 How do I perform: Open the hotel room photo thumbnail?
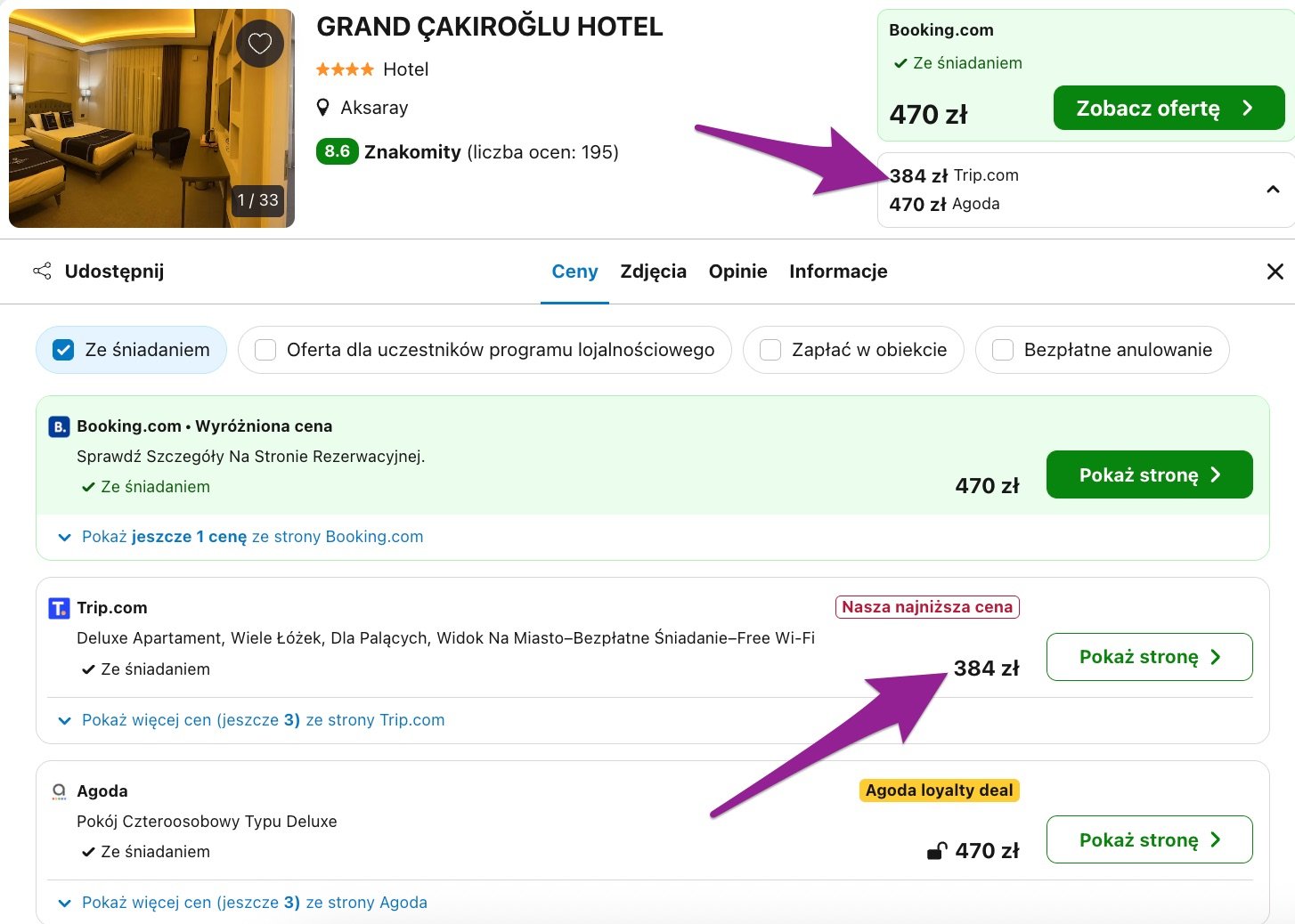pyautogui.click(x=151, y=118)
